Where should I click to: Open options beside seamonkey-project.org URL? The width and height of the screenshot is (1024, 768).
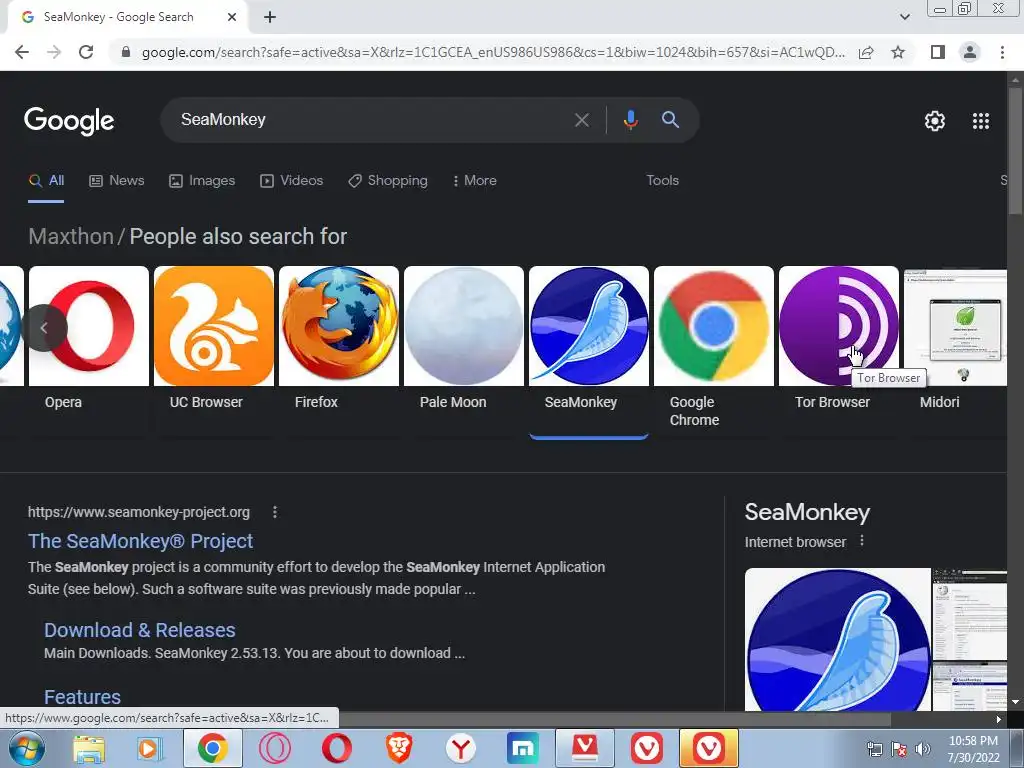pyautogui.click(x=275, y=512)
